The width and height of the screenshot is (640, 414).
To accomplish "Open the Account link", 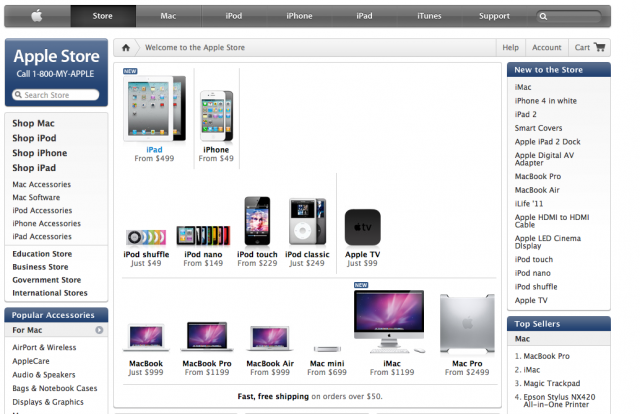I will [547, 47].
